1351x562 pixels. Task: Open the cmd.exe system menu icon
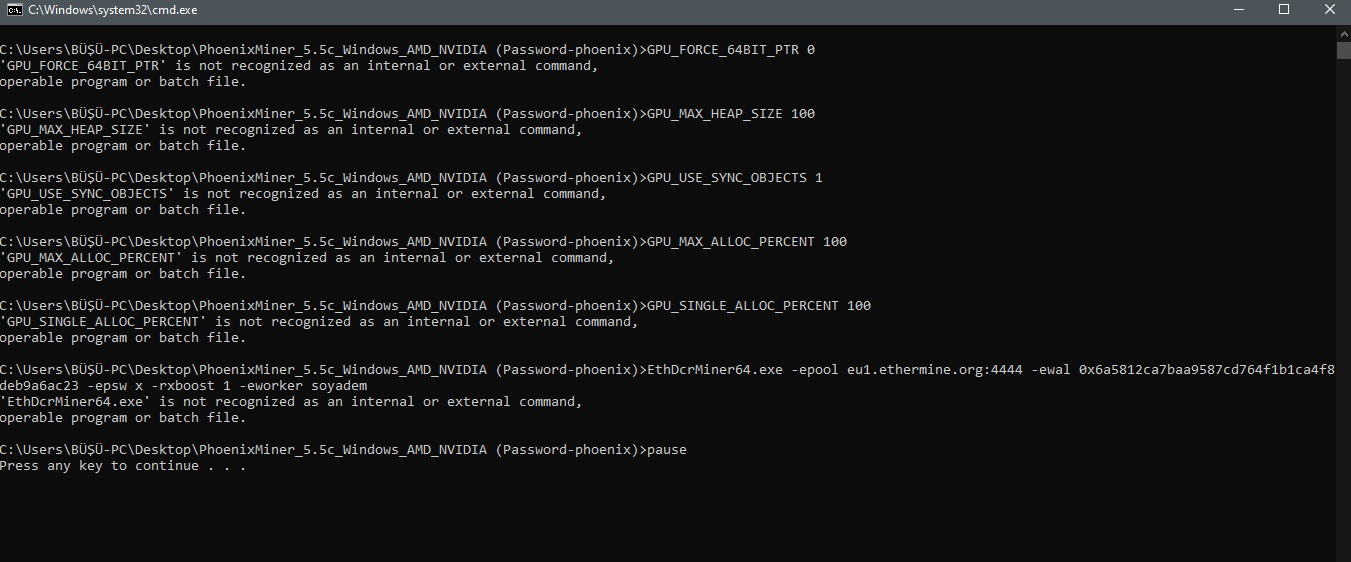[14, 9]
